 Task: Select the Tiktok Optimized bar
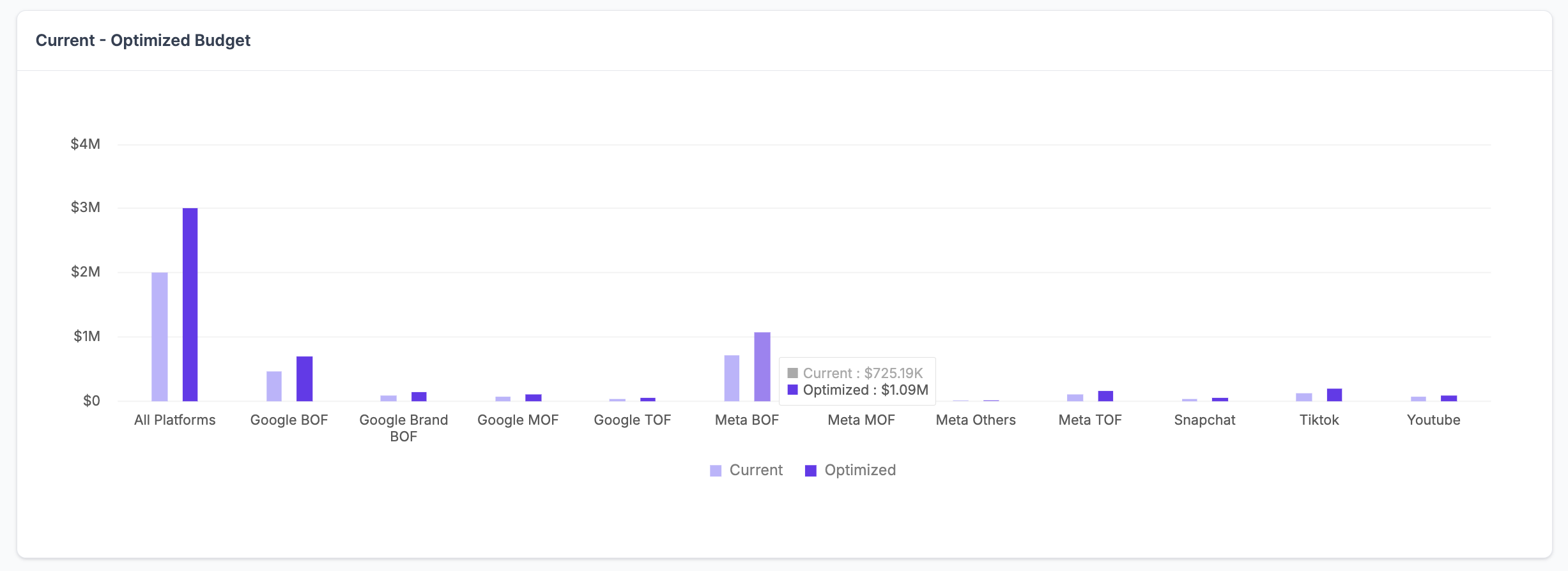tap(1334, 395)
